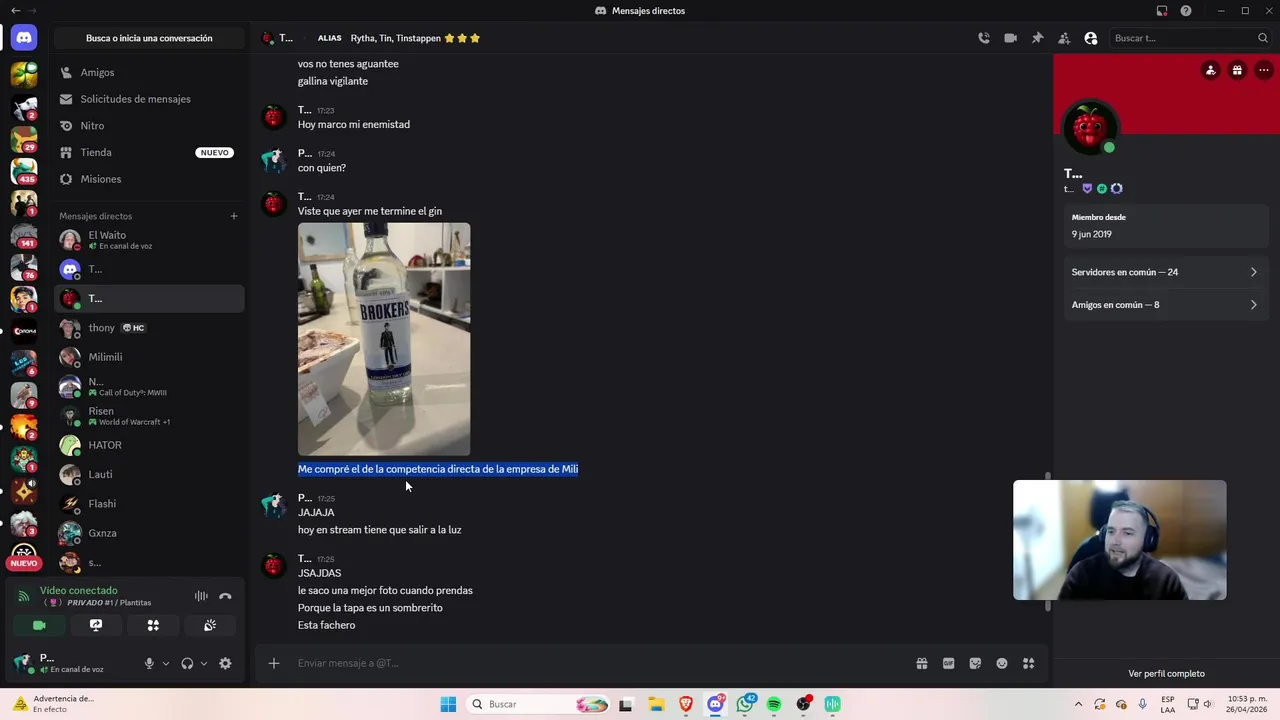Hide the user profile side panel
1280x720 pixels.
[1091, 38]
